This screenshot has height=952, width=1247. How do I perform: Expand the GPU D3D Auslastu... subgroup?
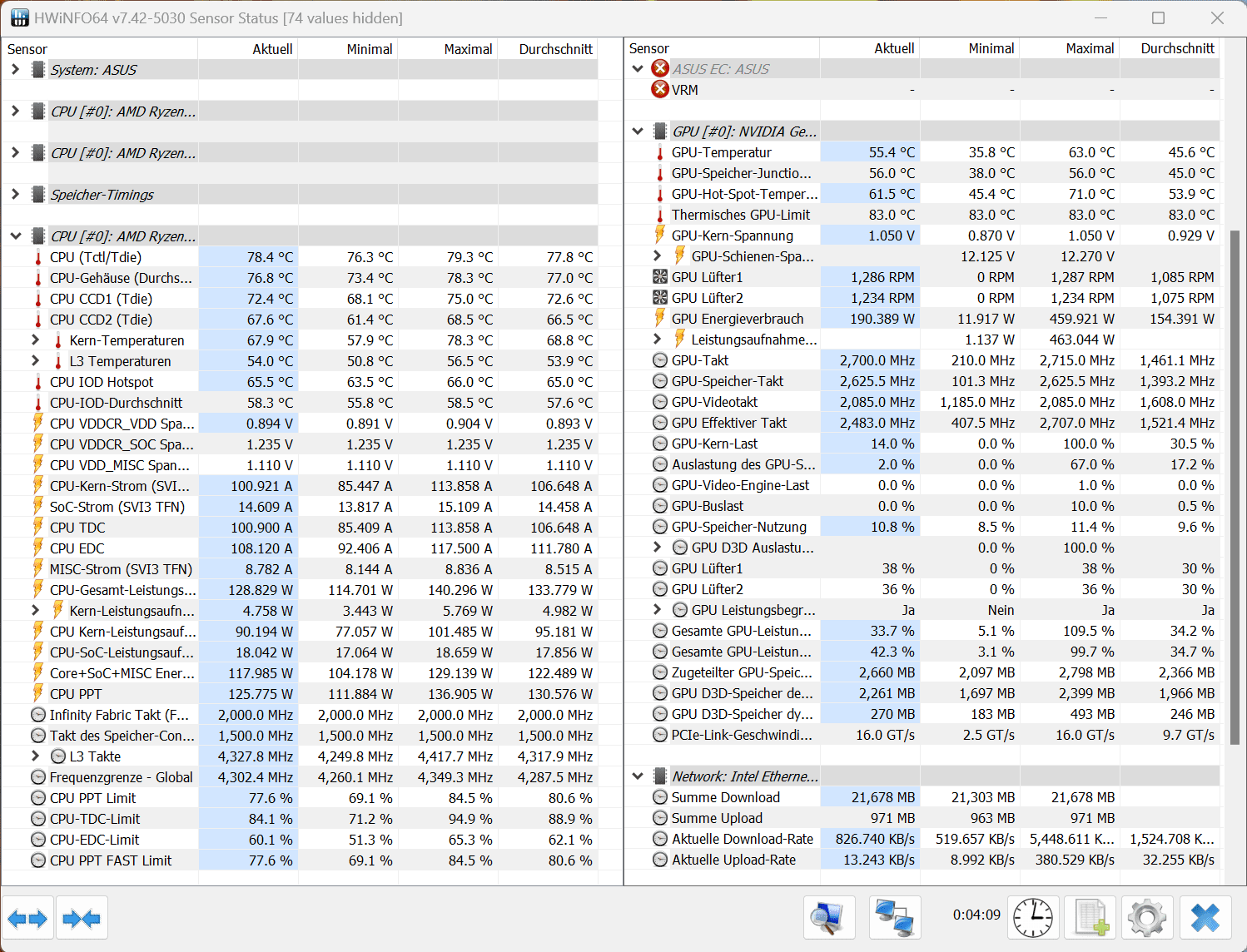(x=657, y=547)
